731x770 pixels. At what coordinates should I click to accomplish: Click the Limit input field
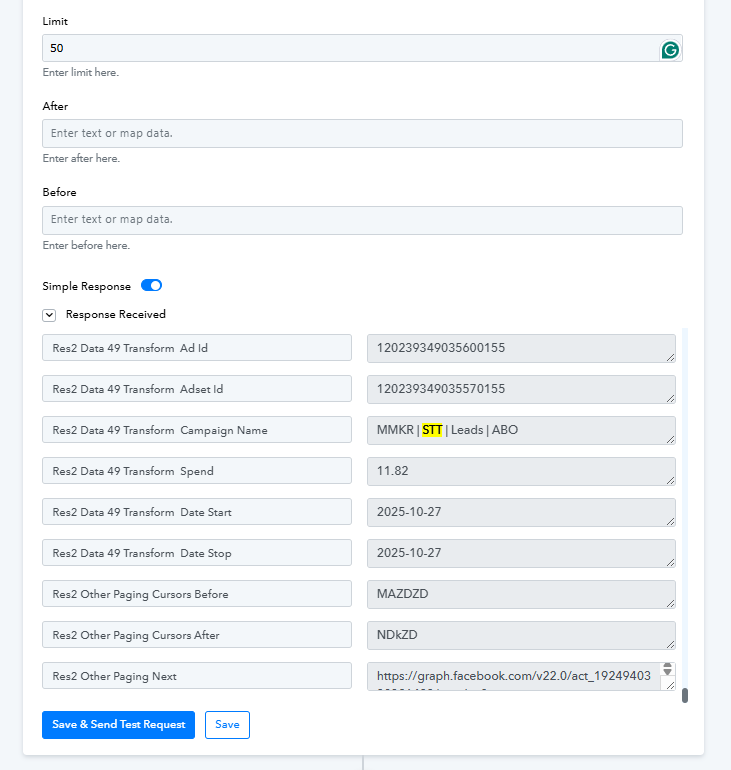[x=350, y=48]
